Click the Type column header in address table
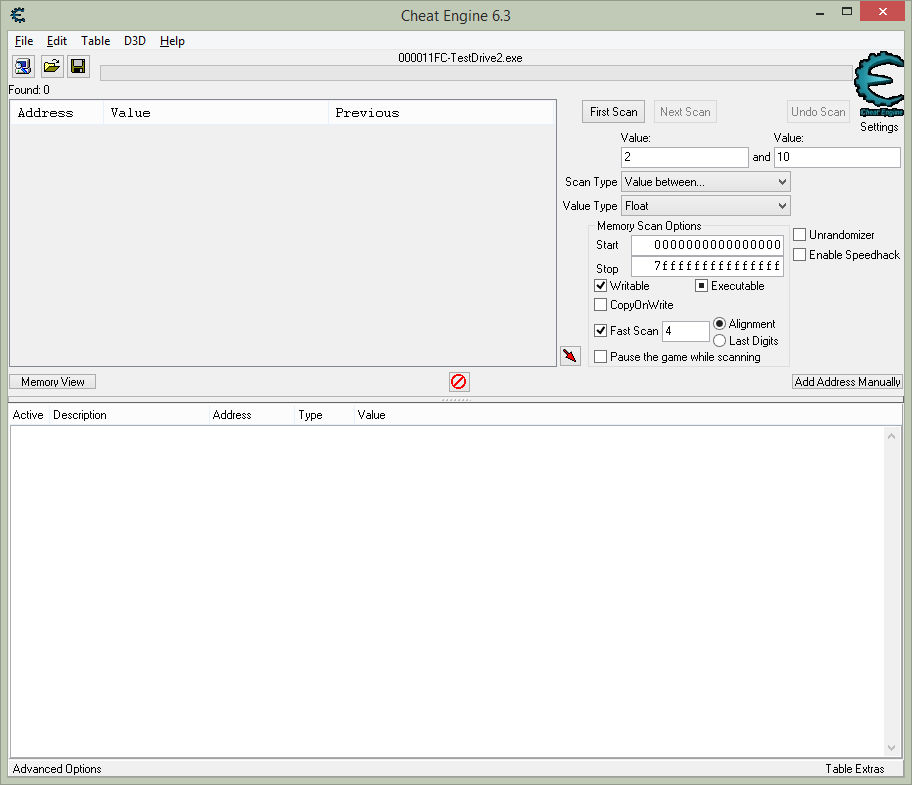The width and height of the screenshot is (912, 785). pos(324,415)
